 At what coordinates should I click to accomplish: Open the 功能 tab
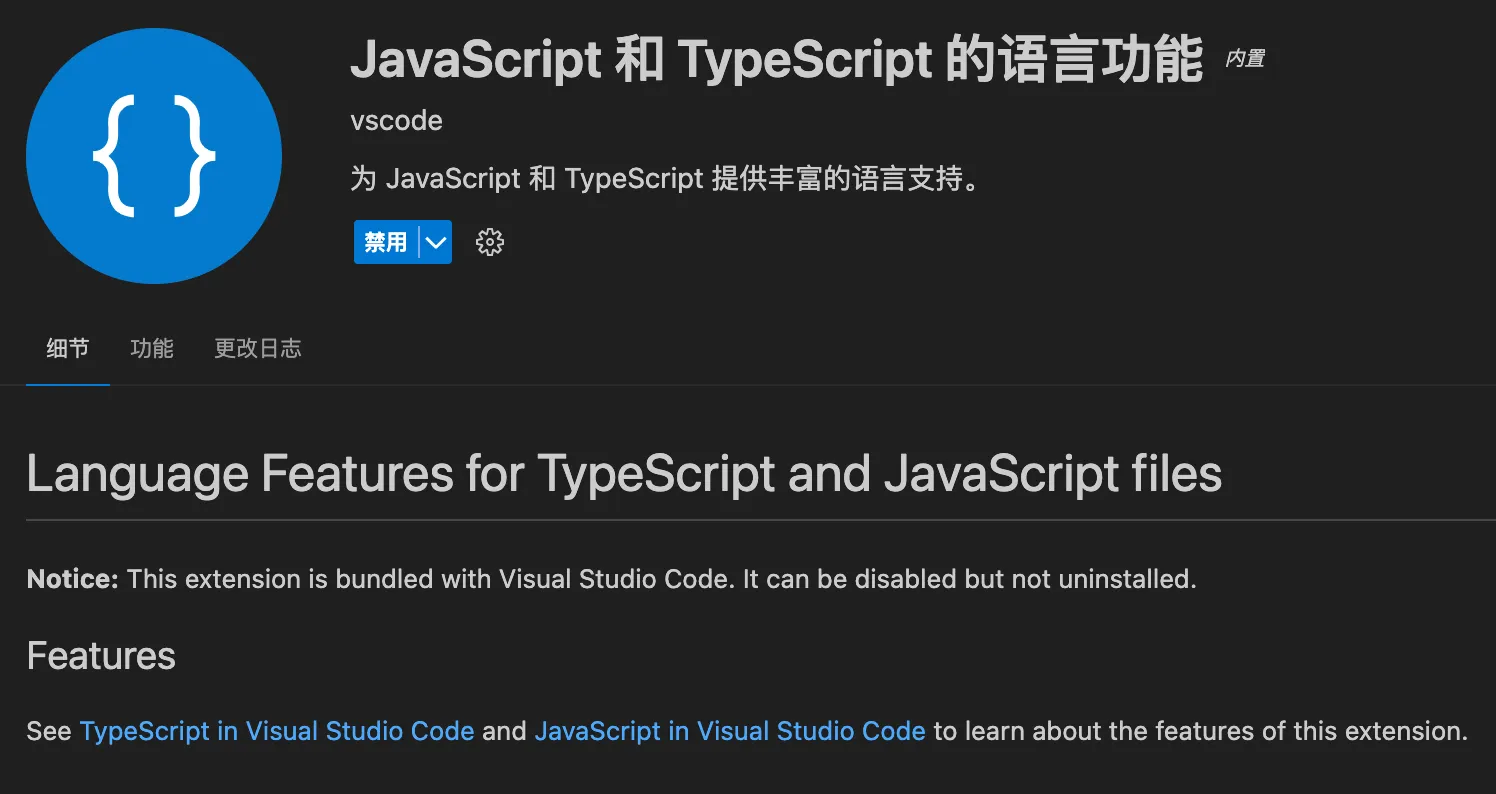[x=152, y=348]
